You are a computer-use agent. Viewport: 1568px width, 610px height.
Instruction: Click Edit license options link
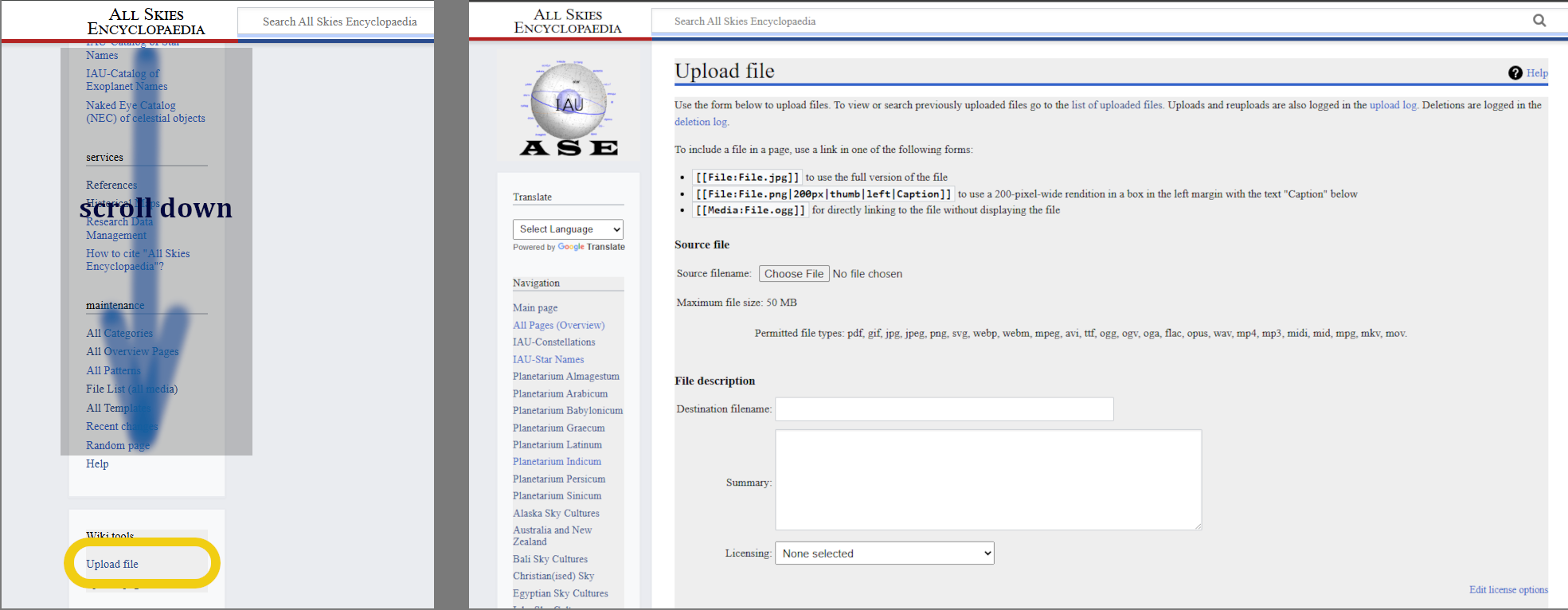click(1507, 590)
